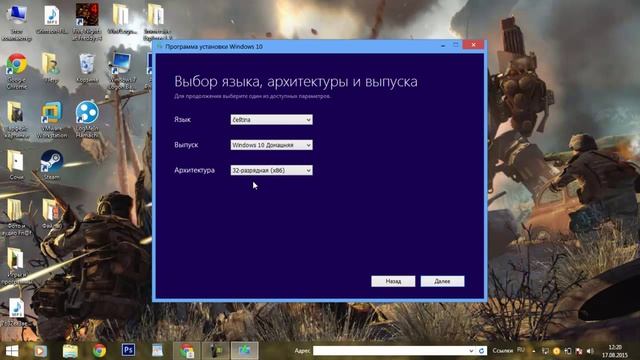Minimize the Windows 10 setup window

pyautogui.click(x=443, y=45)
